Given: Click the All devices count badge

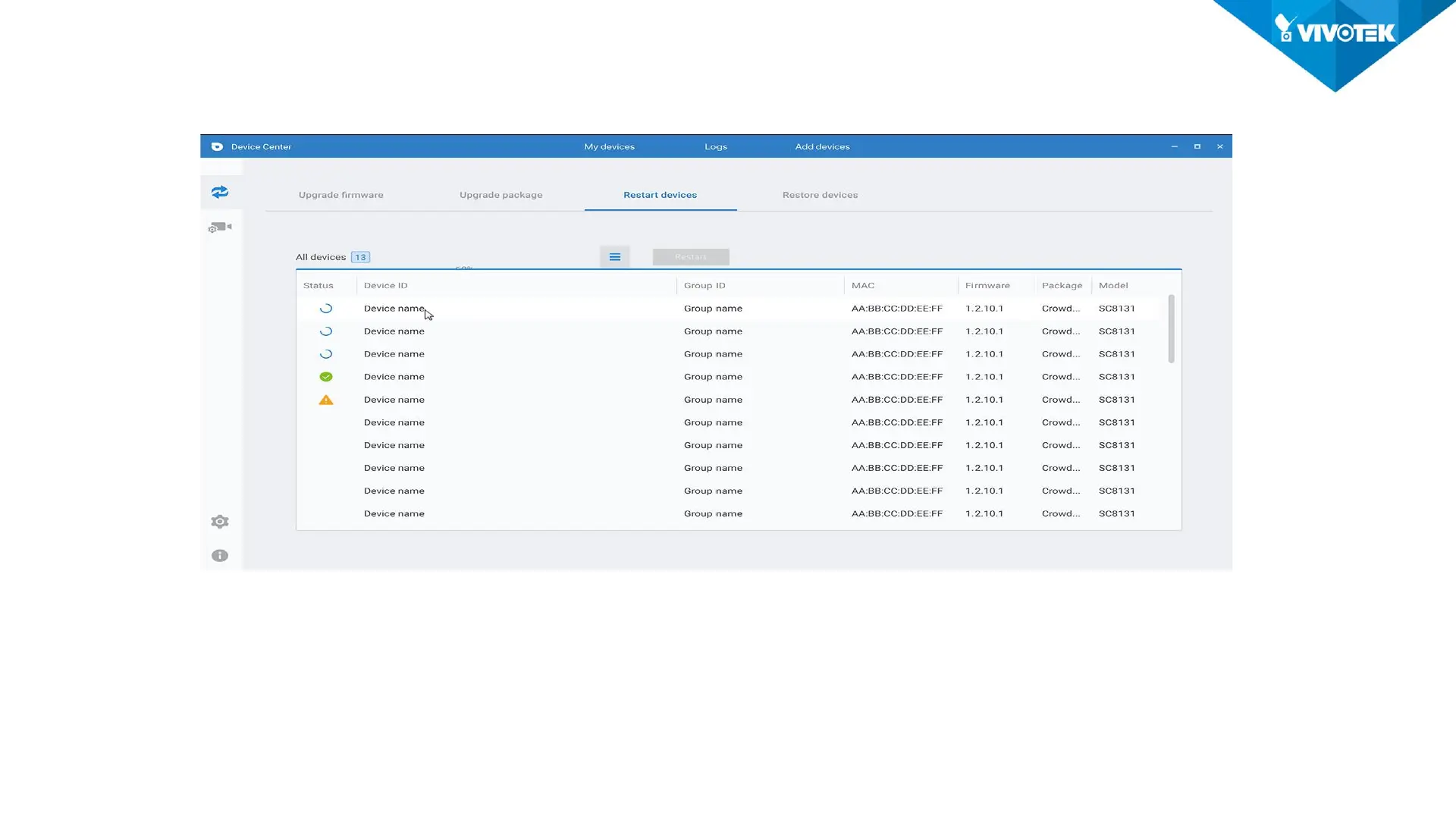Looking at the screenshot, I should pyautogui.click(x=361, y=257).
